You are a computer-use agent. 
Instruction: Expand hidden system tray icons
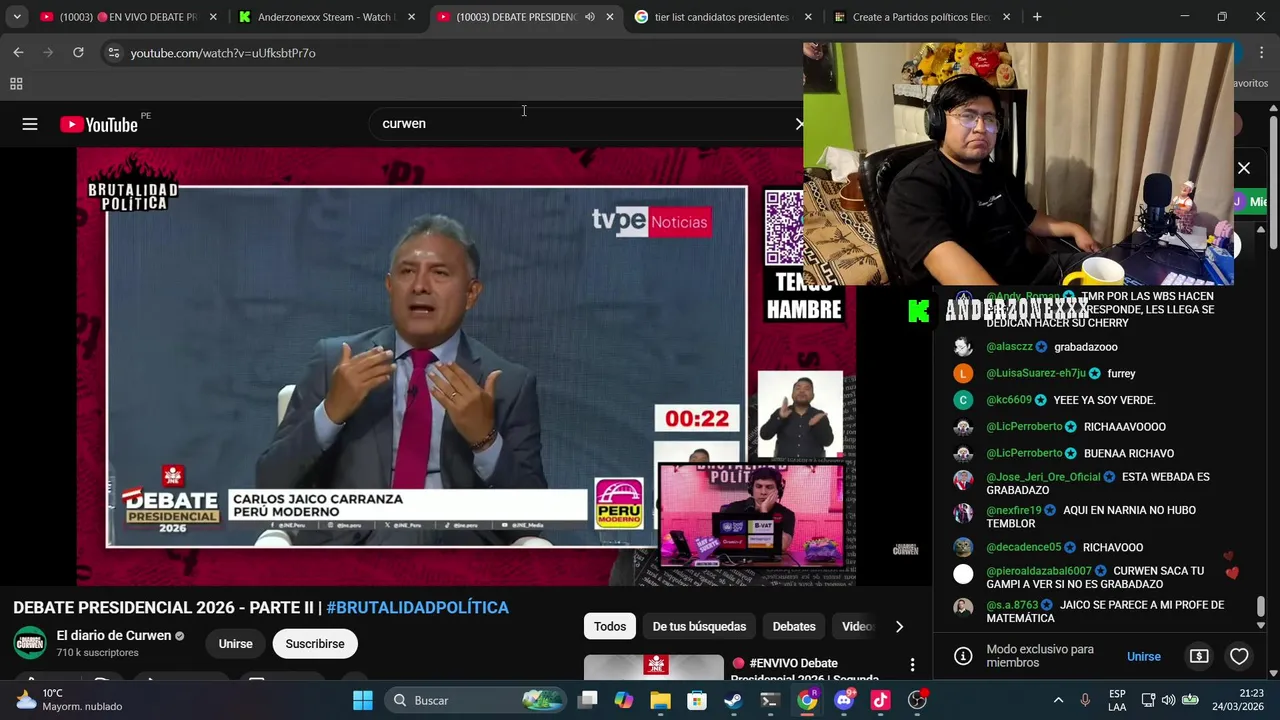pos(1058,700)
